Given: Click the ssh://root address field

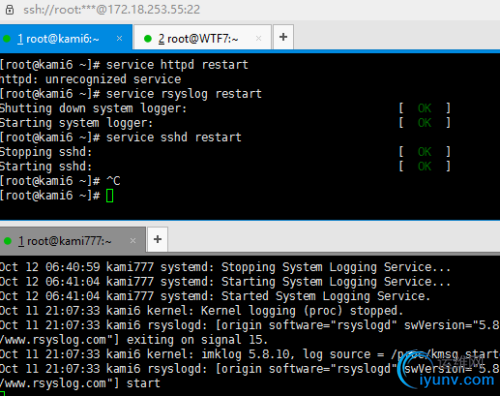Looking at the screenshot, I should click(x=111, y=10).
